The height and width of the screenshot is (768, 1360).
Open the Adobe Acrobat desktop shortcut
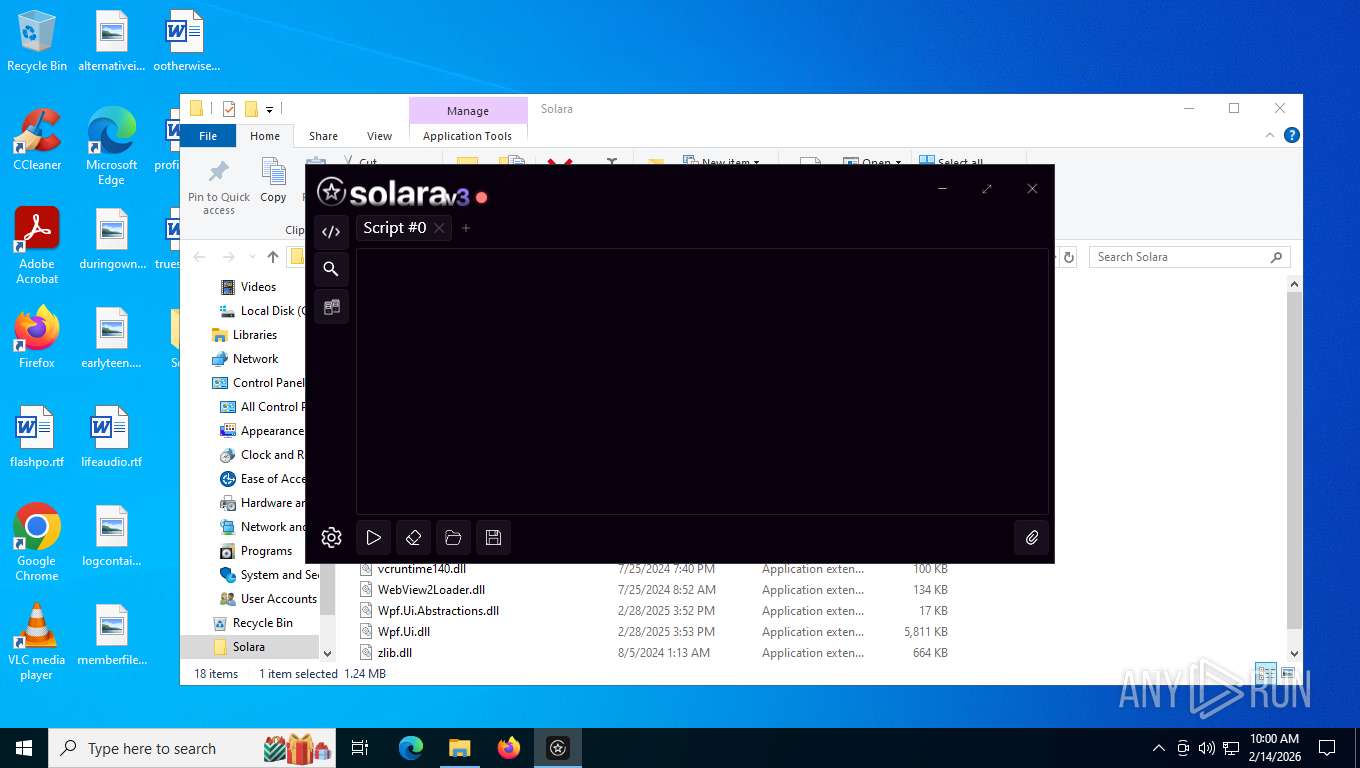pos(37,246)
